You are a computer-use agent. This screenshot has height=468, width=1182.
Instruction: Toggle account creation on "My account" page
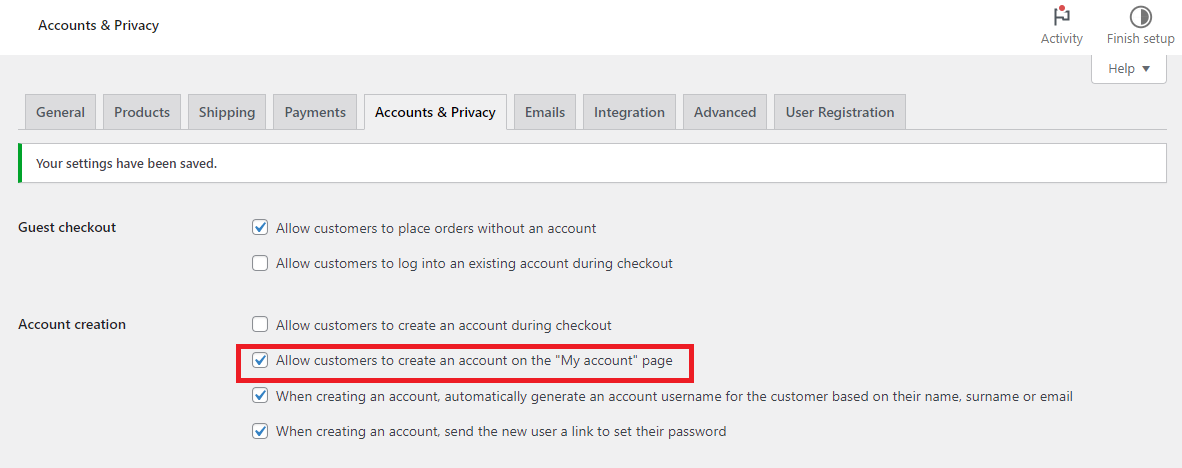point(260,360)
